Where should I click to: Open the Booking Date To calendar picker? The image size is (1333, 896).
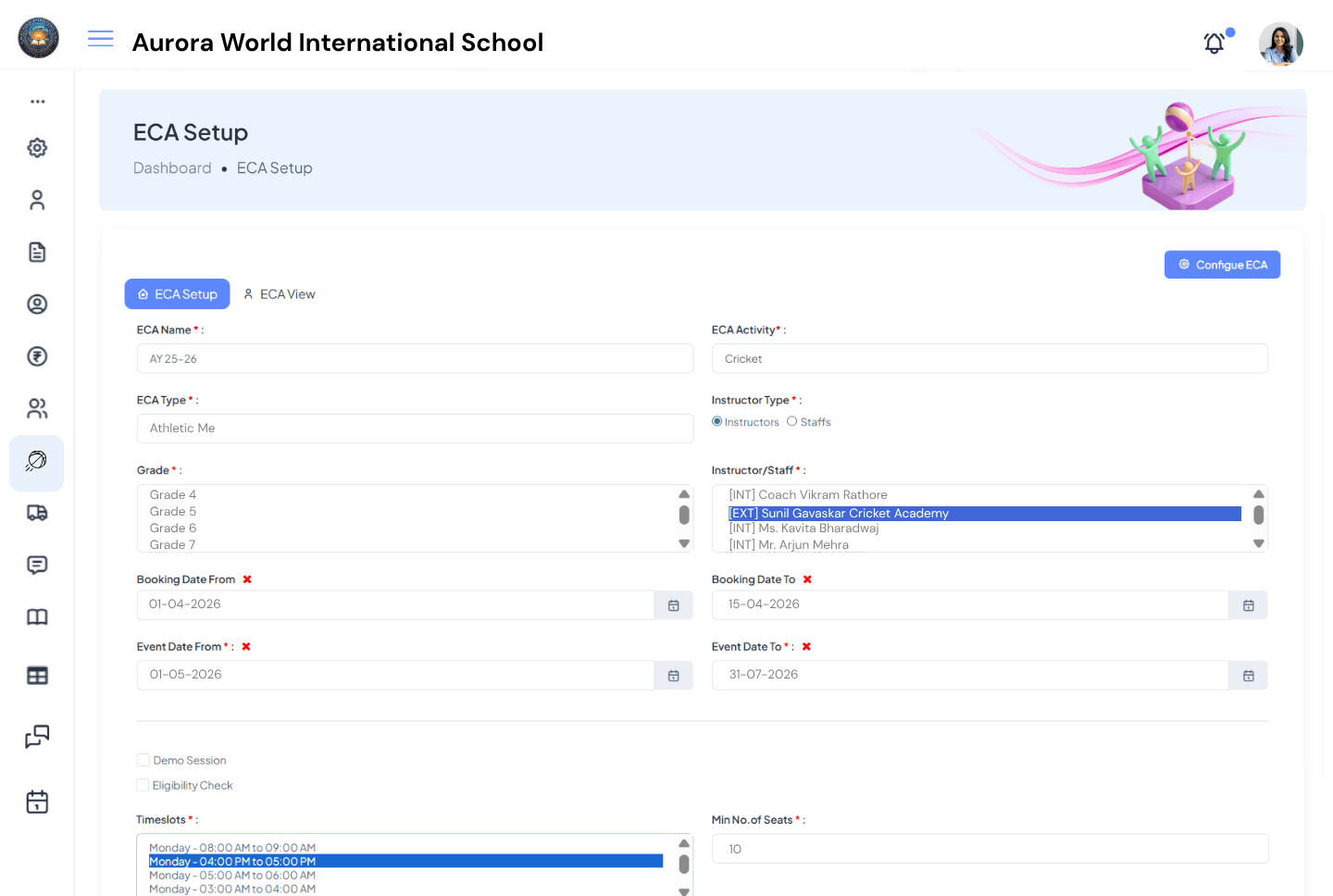coord(1247,604)
